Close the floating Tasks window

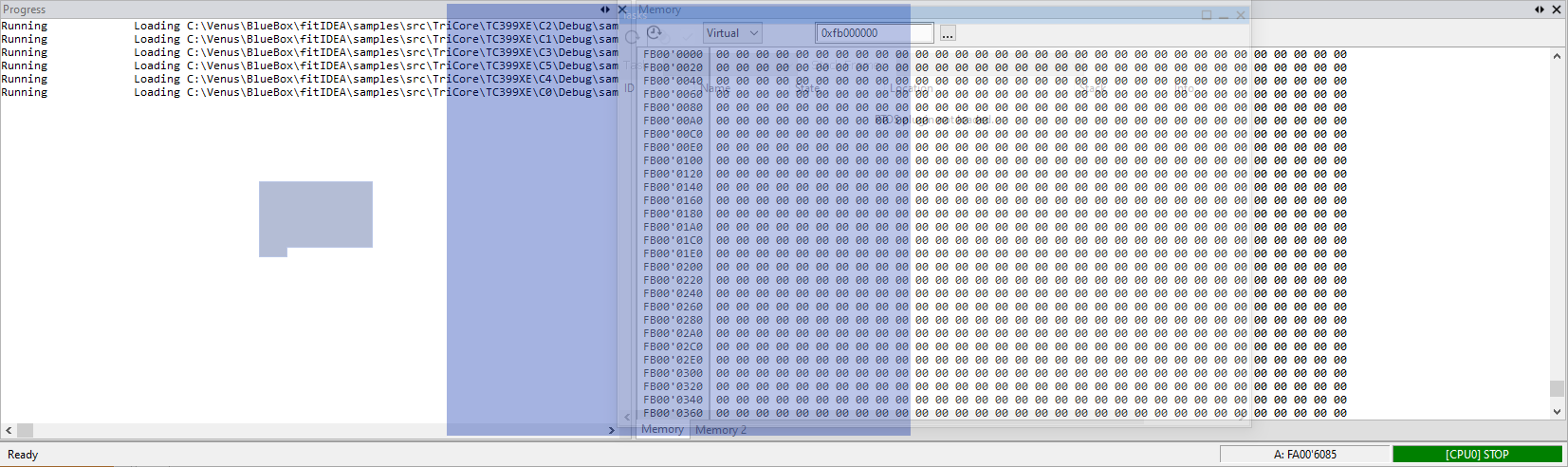(x=1241, y=15)
